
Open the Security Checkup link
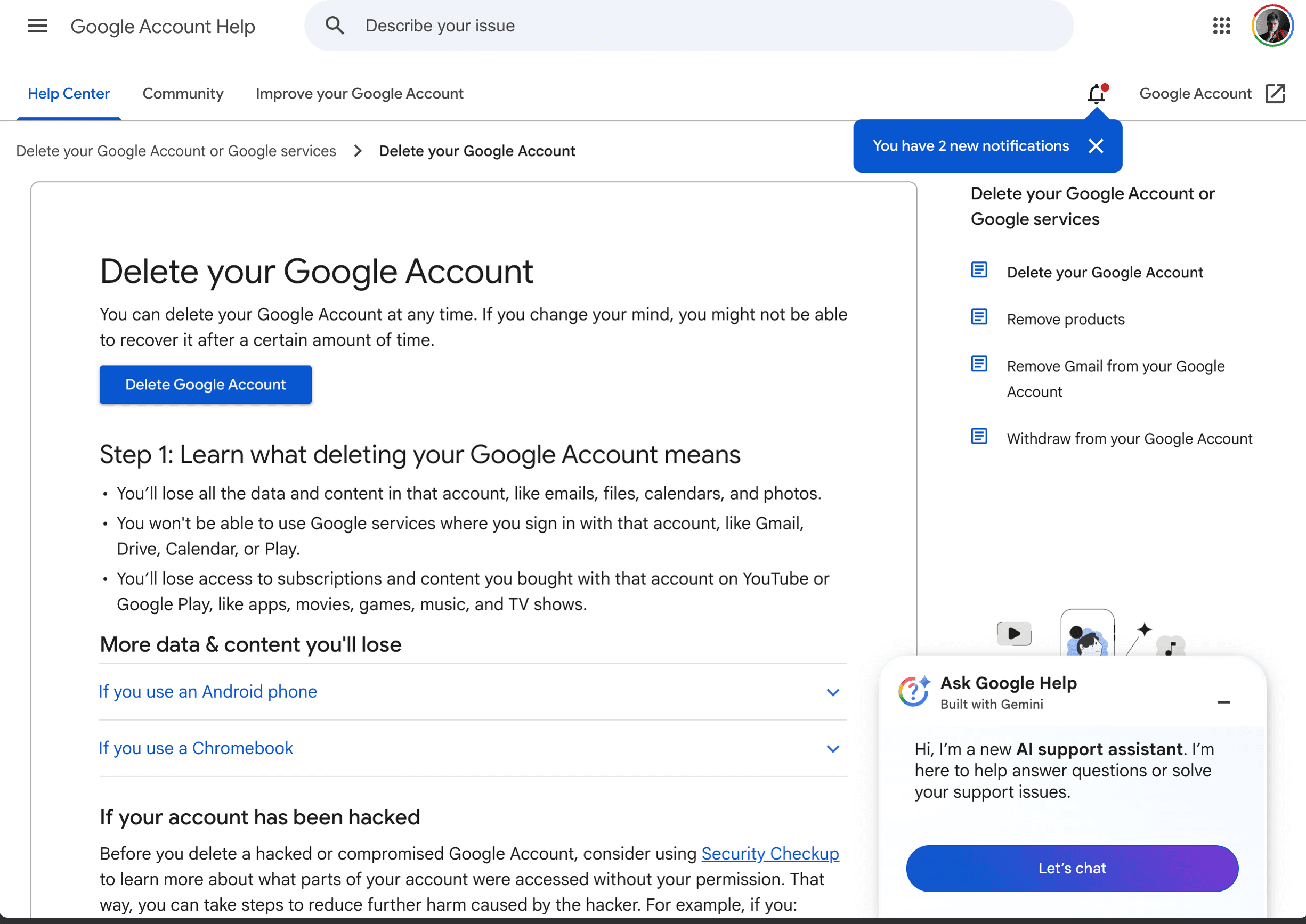point(770,854)
